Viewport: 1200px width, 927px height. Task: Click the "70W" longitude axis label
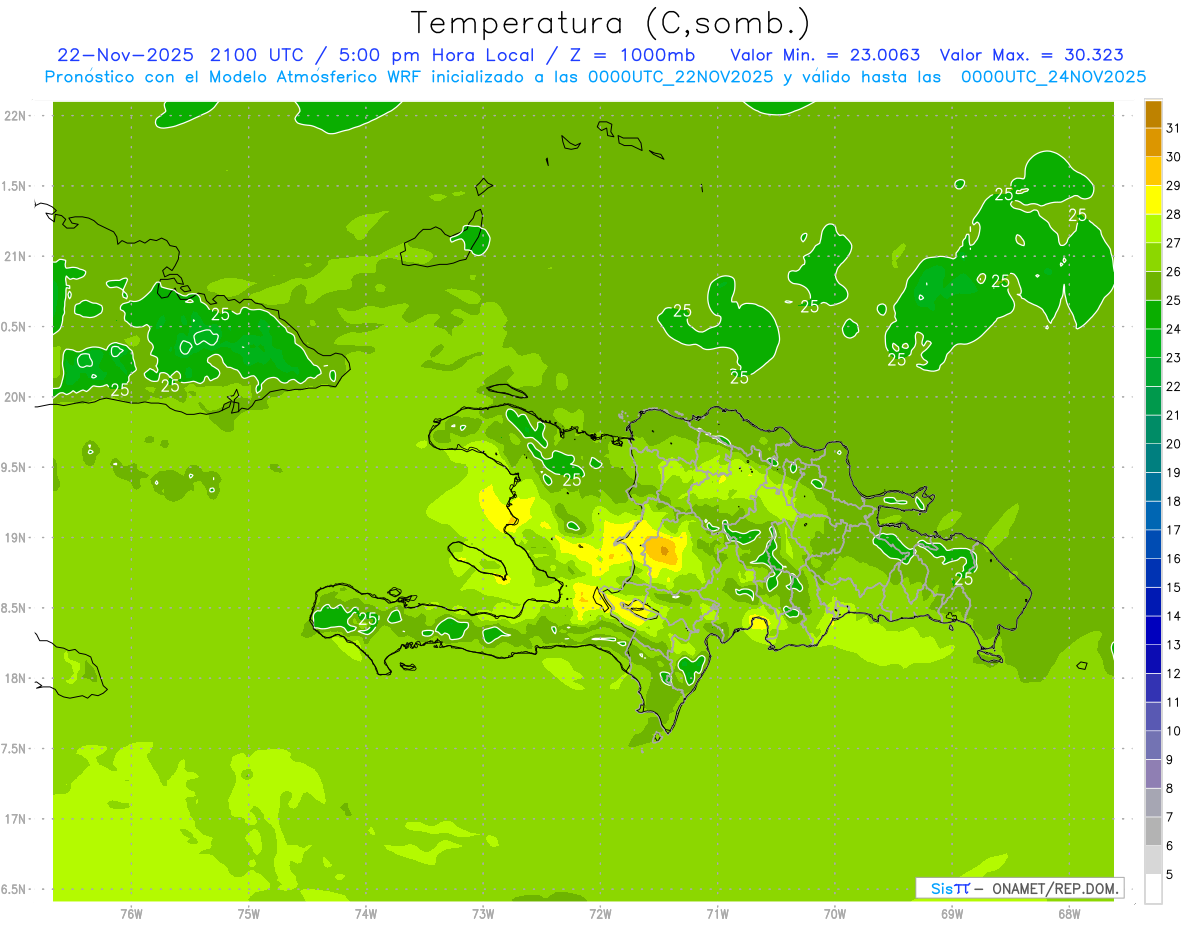(x=835, y=914)
